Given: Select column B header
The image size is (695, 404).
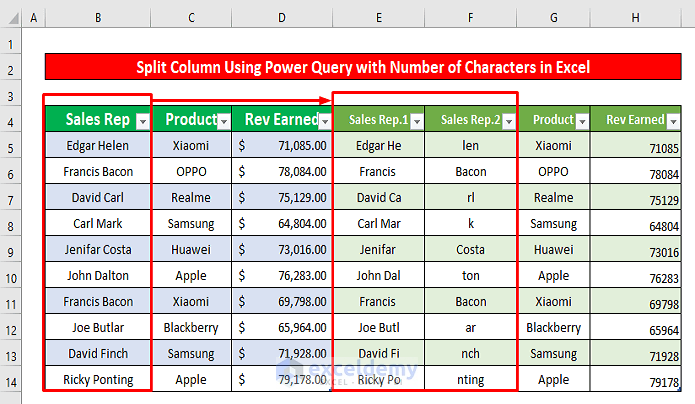Looking at the screenshot, I should point(97,19).
